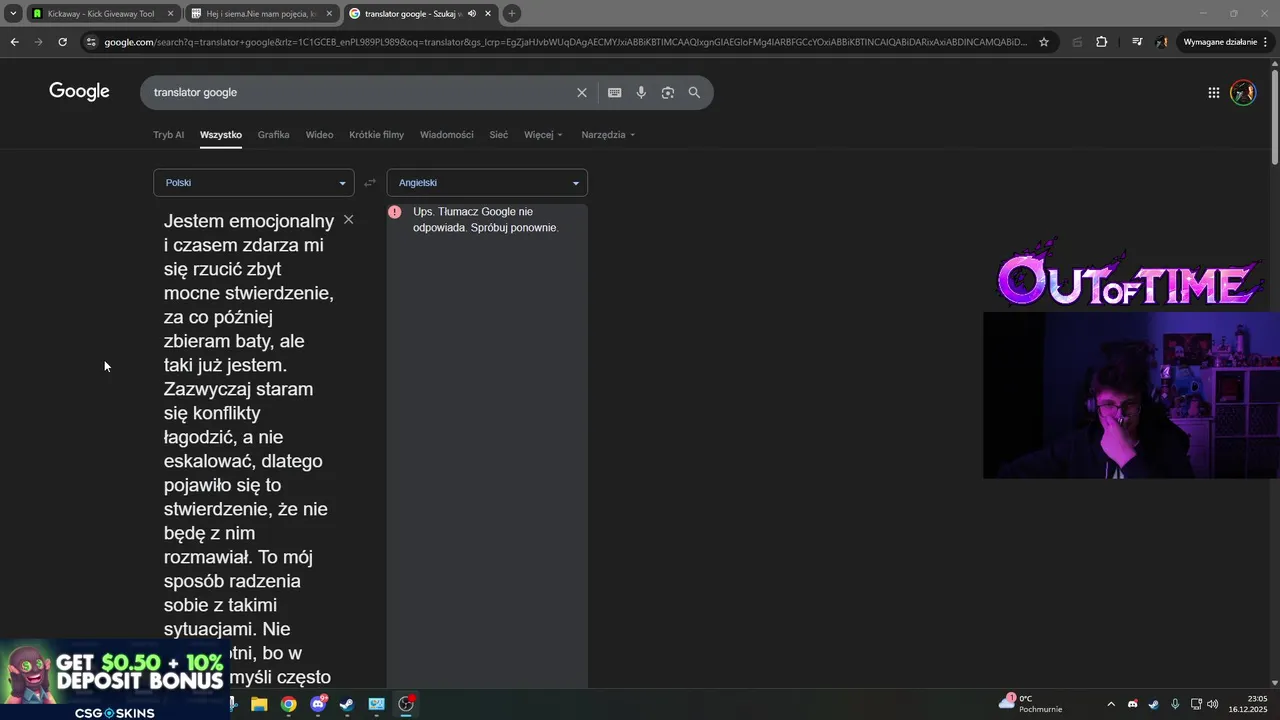The height and width of the screenshot is (720, 1280).
Task: Open the Chrome profile avatar in toolbar
Action: click(x=1161, y=42)
